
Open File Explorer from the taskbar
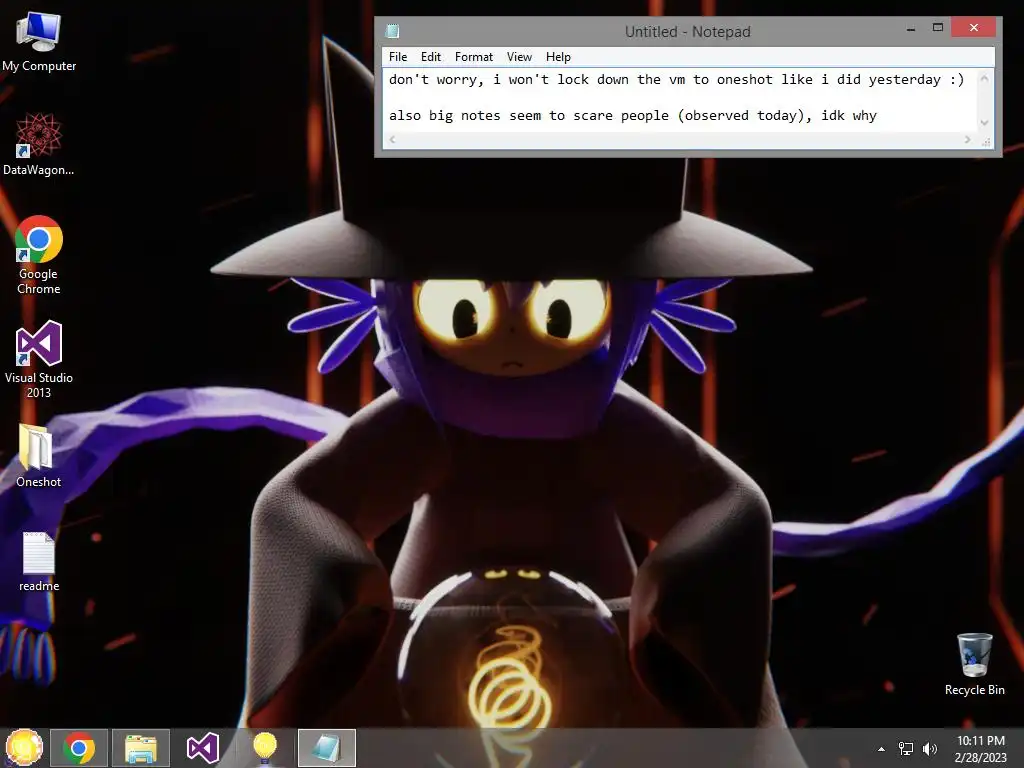[141, 748]
